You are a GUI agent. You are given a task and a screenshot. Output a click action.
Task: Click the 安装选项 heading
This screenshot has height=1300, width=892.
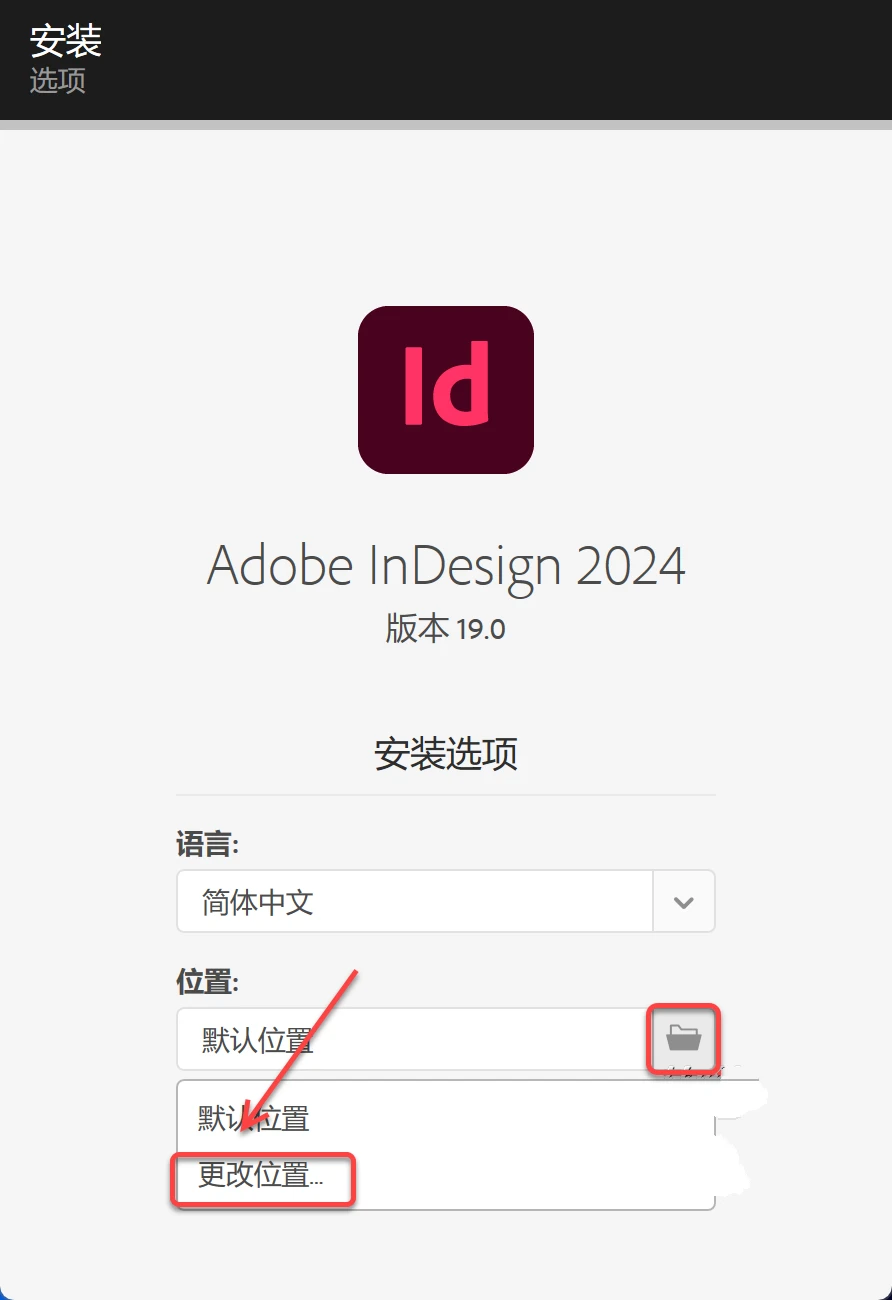click(x=446, y=753)
